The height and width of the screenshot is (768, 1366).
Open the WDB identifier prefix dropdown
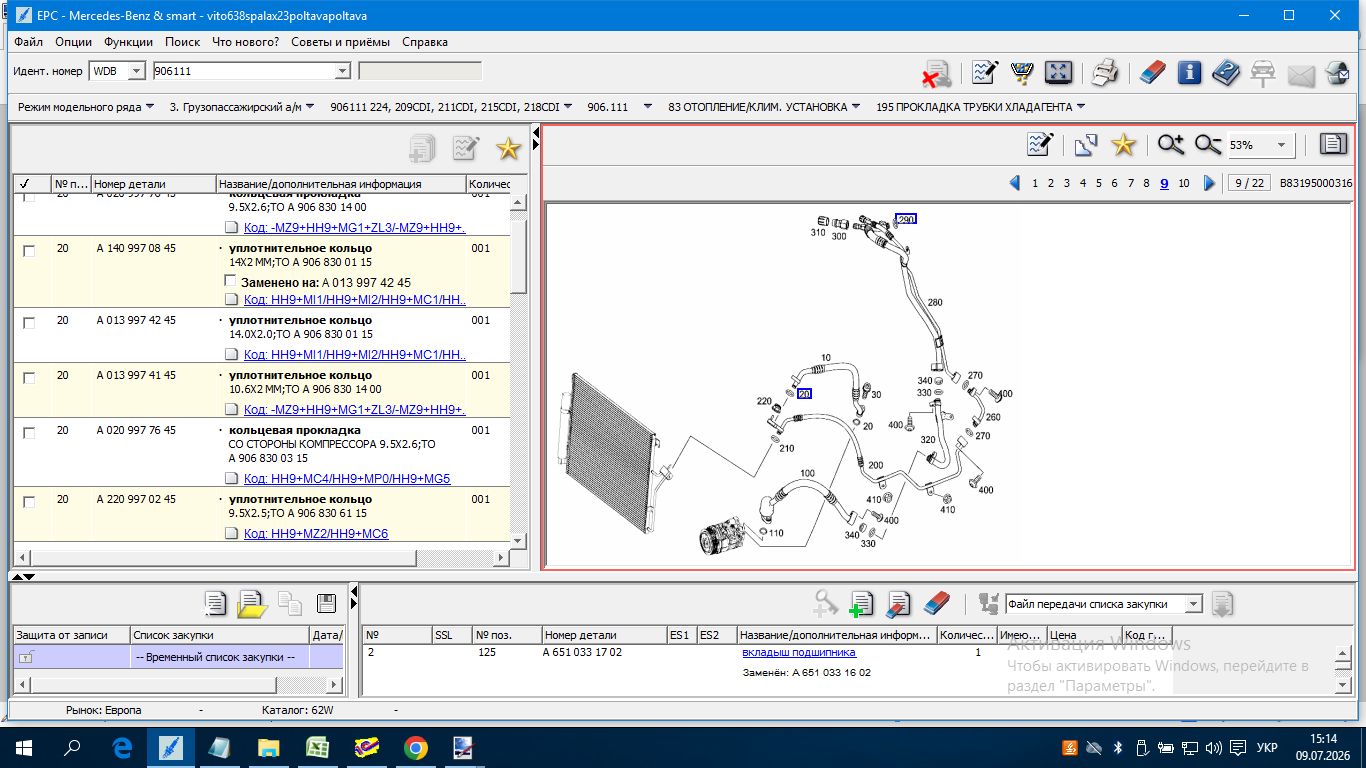[x=139, y=71]
